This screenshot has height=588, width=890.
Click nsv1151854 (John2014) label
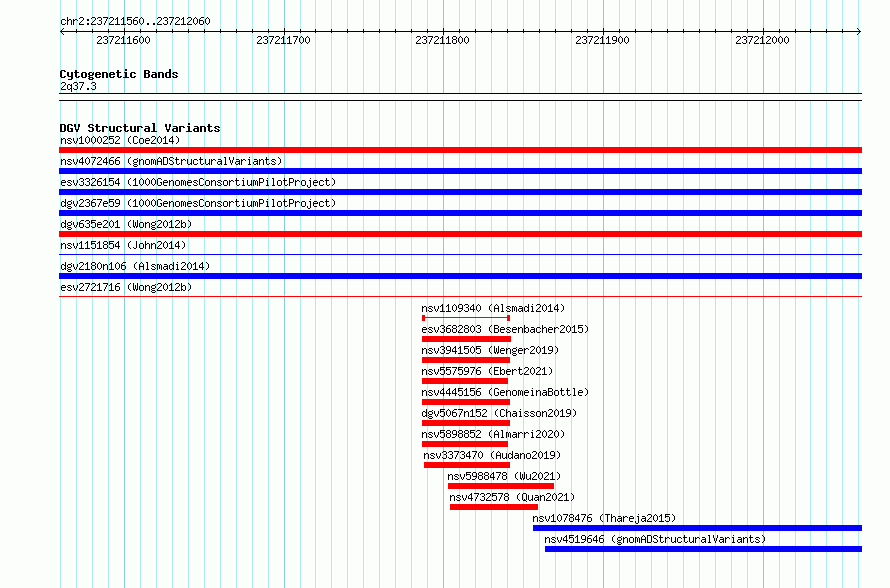[123, 245]
